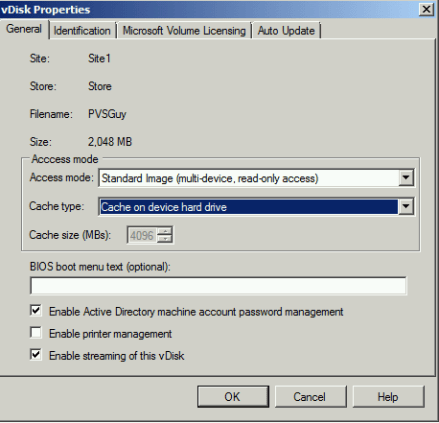Confirm with the OK button
Screen dimensions: 439x423
[x=233, y=397]
